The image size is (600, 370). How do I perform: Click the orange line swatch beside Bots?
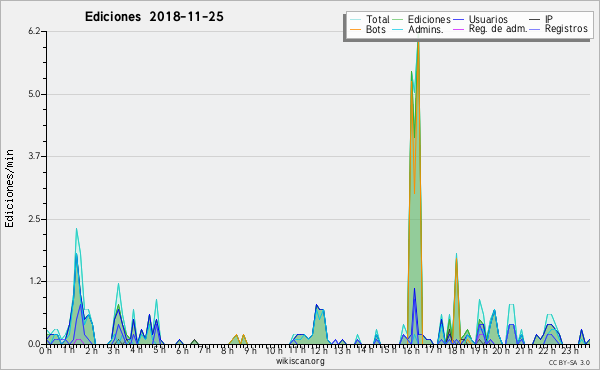click(x=355, y=29)
